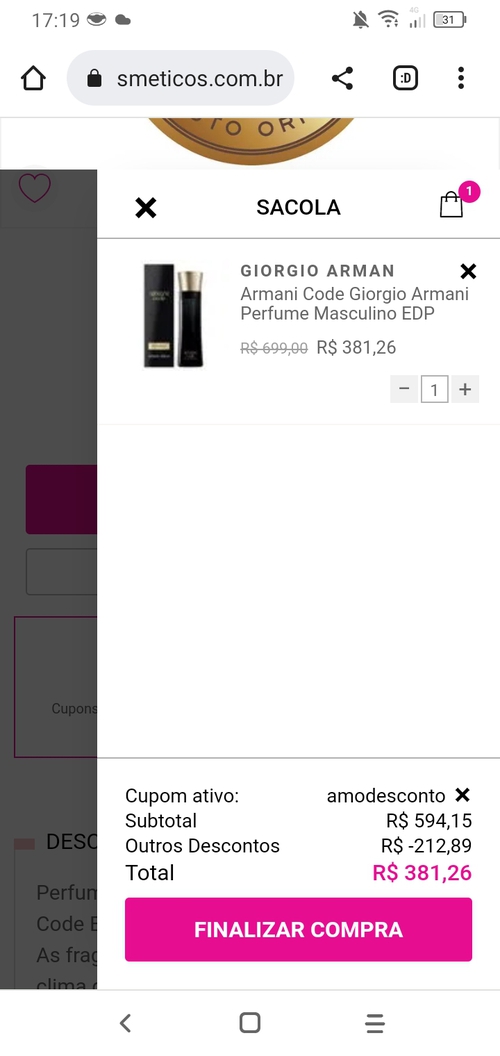
Task: Decrease product quantity with minus button
Action: coord(404,389)
